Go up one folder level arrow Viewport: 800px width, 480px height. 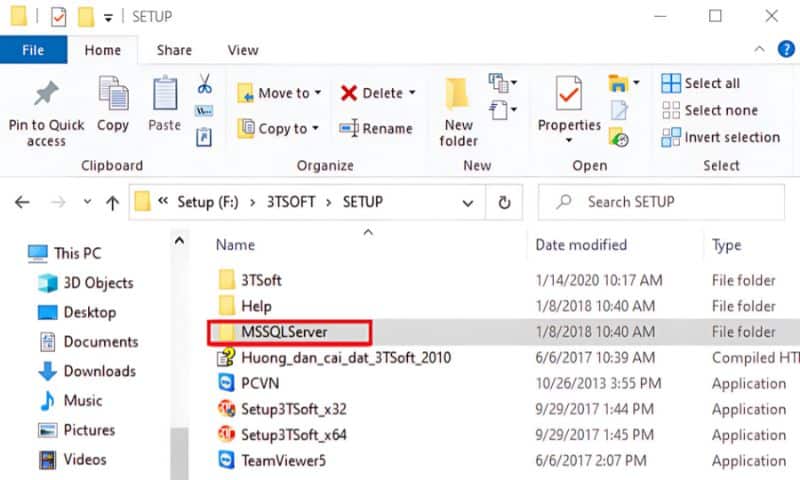(112, 203)
